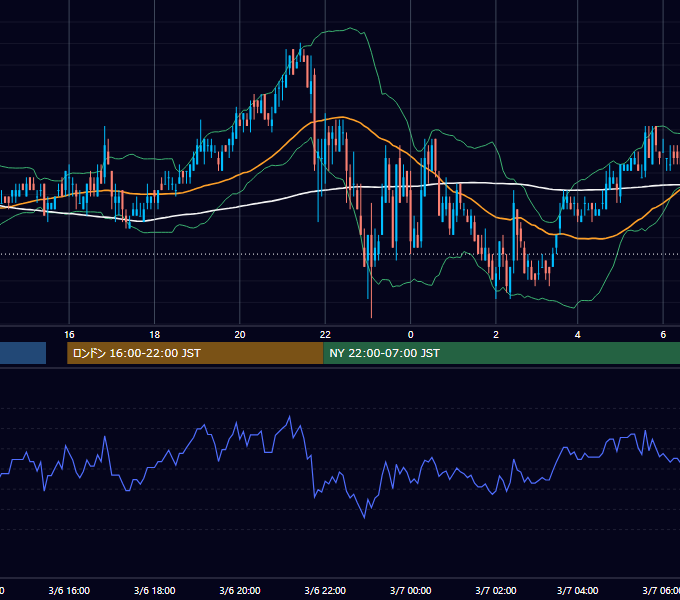This screenshot has height=600, width=680.
Task: Click the 3/7 04:00 date label
Action: 577,590
